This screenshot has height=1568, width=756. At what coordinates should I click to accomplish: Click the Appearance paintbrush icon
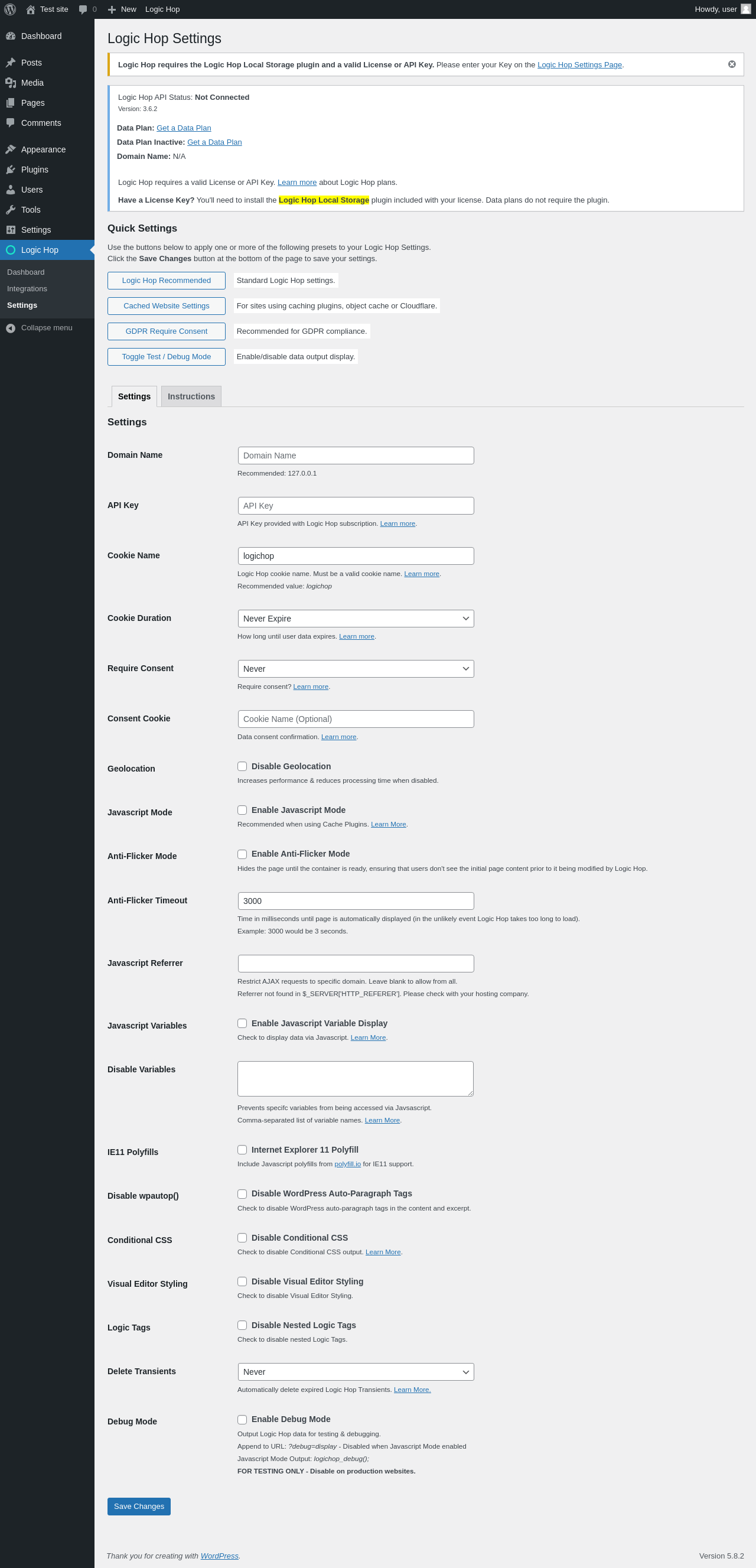(x=11, y=149)
